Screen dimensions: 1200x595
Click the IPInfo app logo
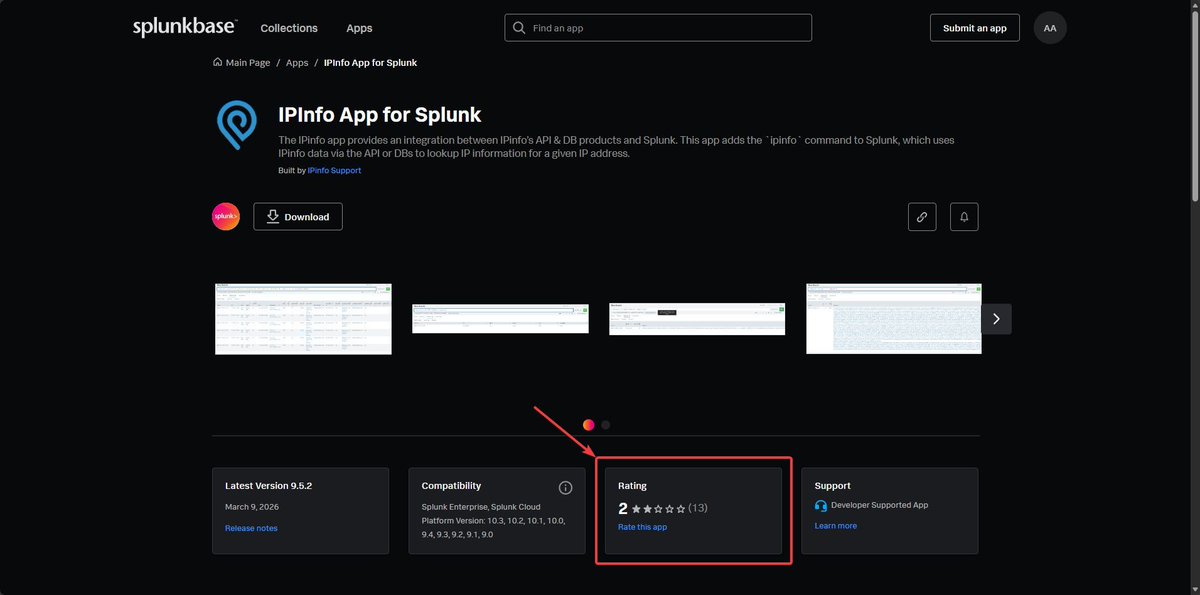click(x=237, y=124)
